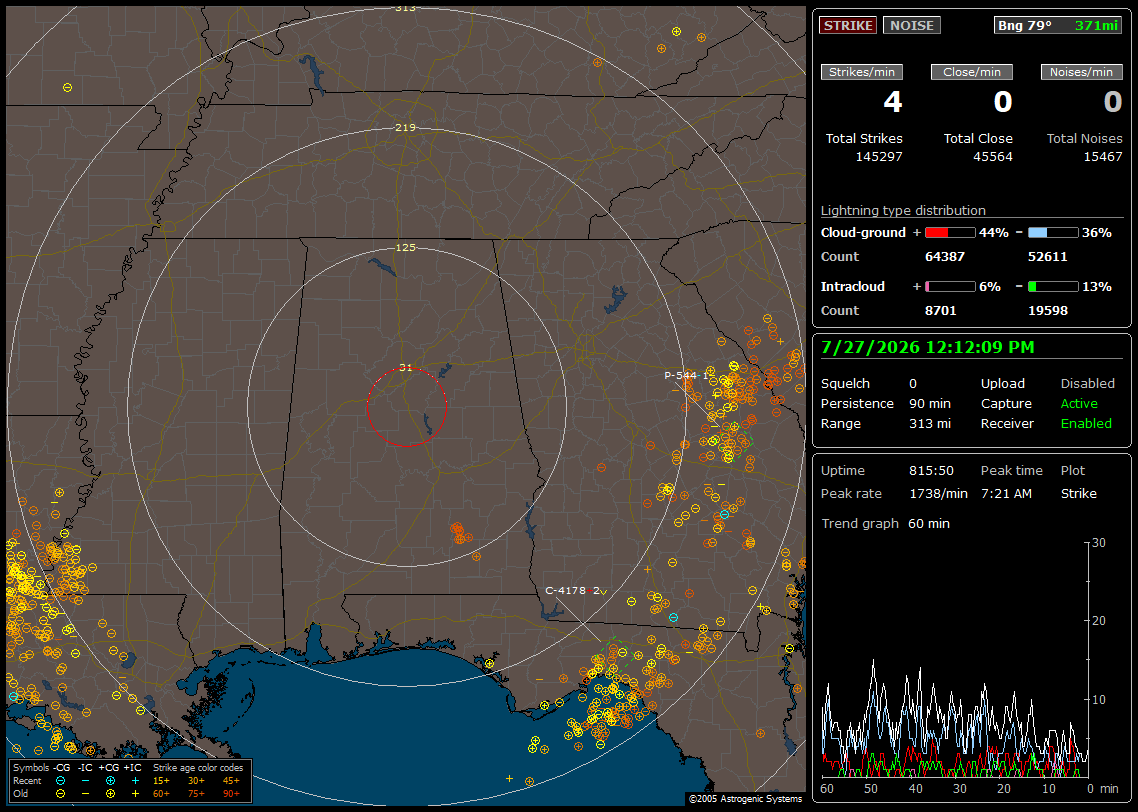This screenshot has height=812, width=1138.
Task: Click the Astrogenic Systems copyright text
Action: click(x=745, y=798)
